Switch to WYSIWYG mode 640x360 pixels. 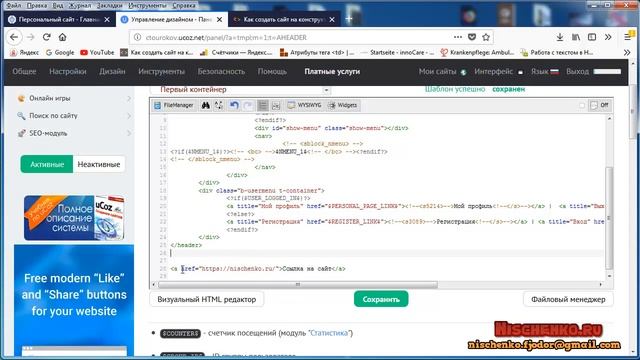click(304, 105)
